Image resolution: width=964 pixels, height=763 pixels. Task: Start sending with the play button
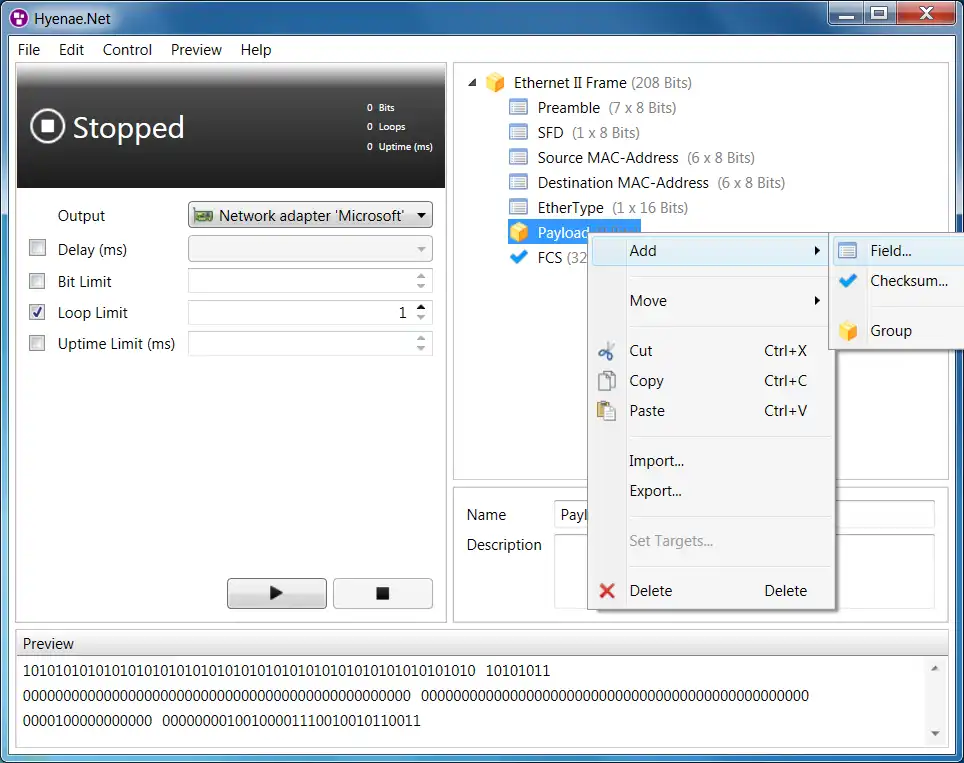[x=277, y=593]
